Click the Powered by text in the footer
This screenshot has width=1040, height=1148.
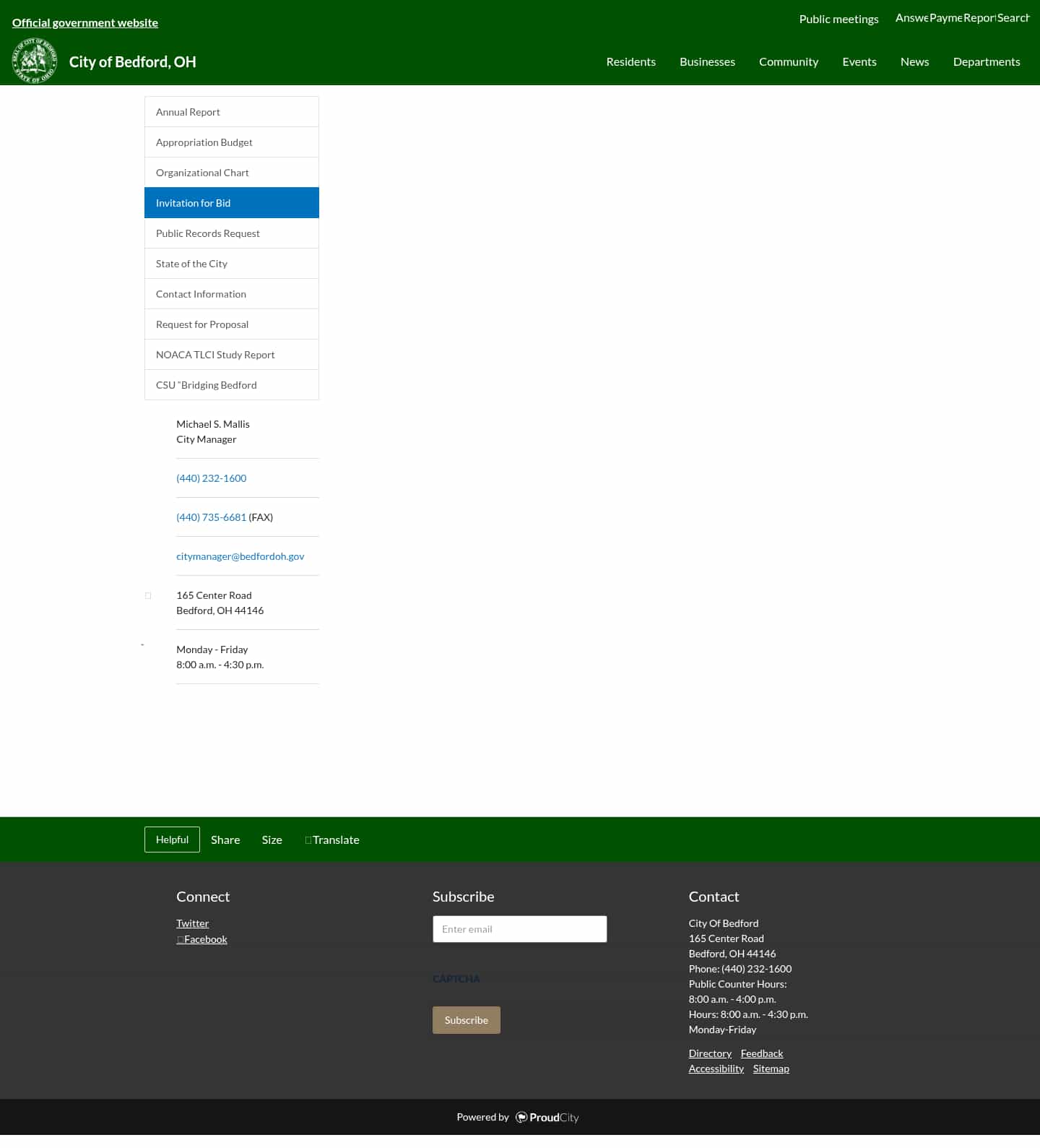pos(482,1117)
